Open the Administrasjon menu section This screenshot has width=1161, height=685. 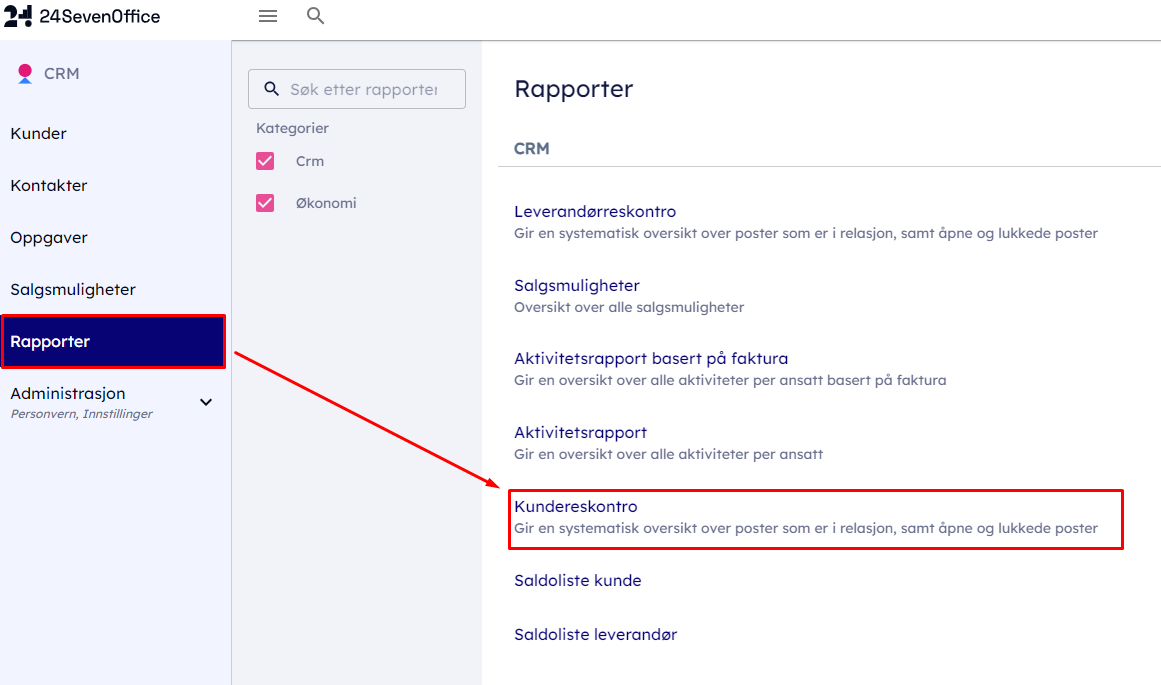[x=68, y=394]
